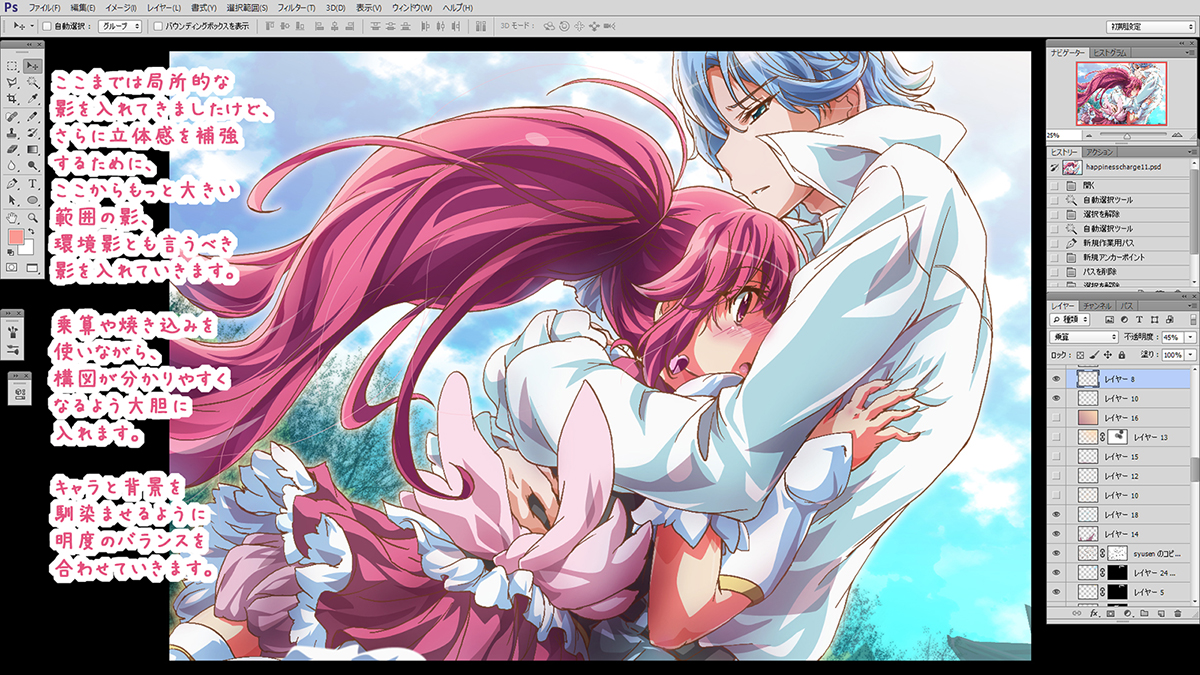1200x675 pixels.
Task: Click the Navigator preview thumbnail
Action: tap(1120, 92)
